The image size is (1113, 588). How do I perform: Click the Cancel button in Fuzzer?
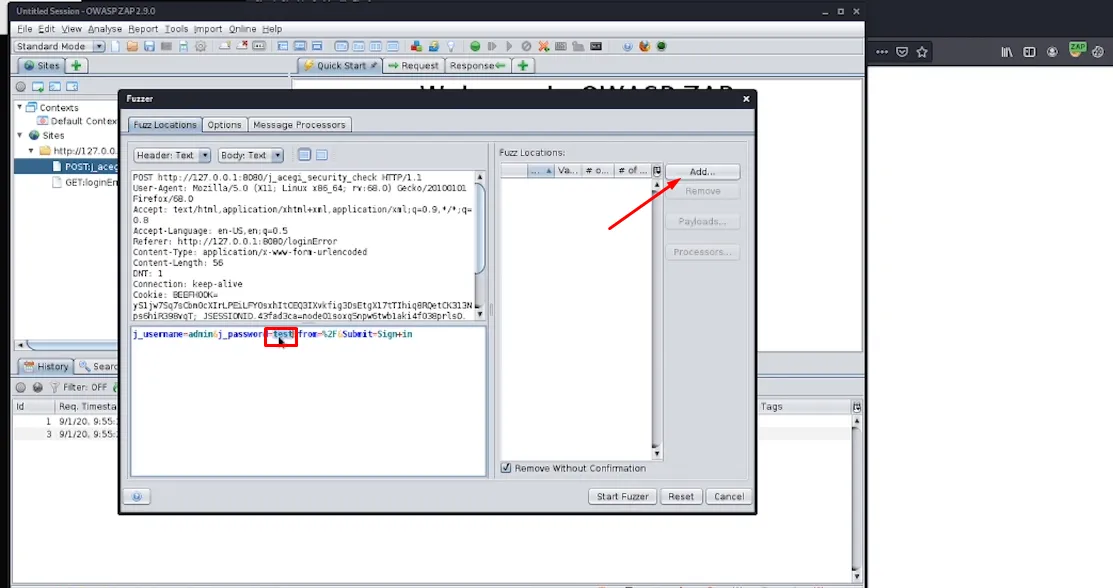coord(728,496)
